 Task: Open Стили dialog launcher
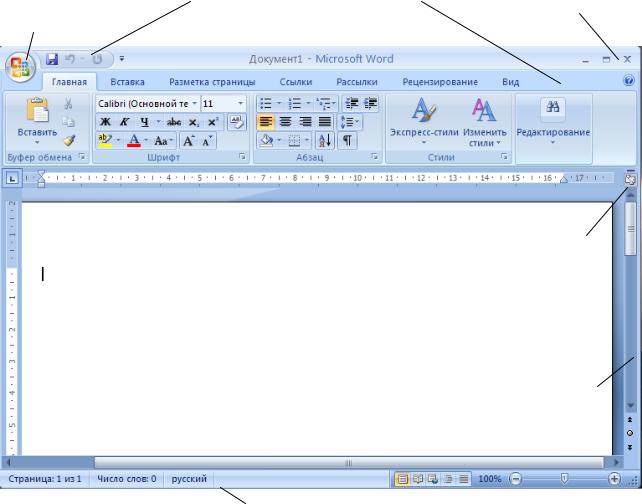(x=504, y=156)
